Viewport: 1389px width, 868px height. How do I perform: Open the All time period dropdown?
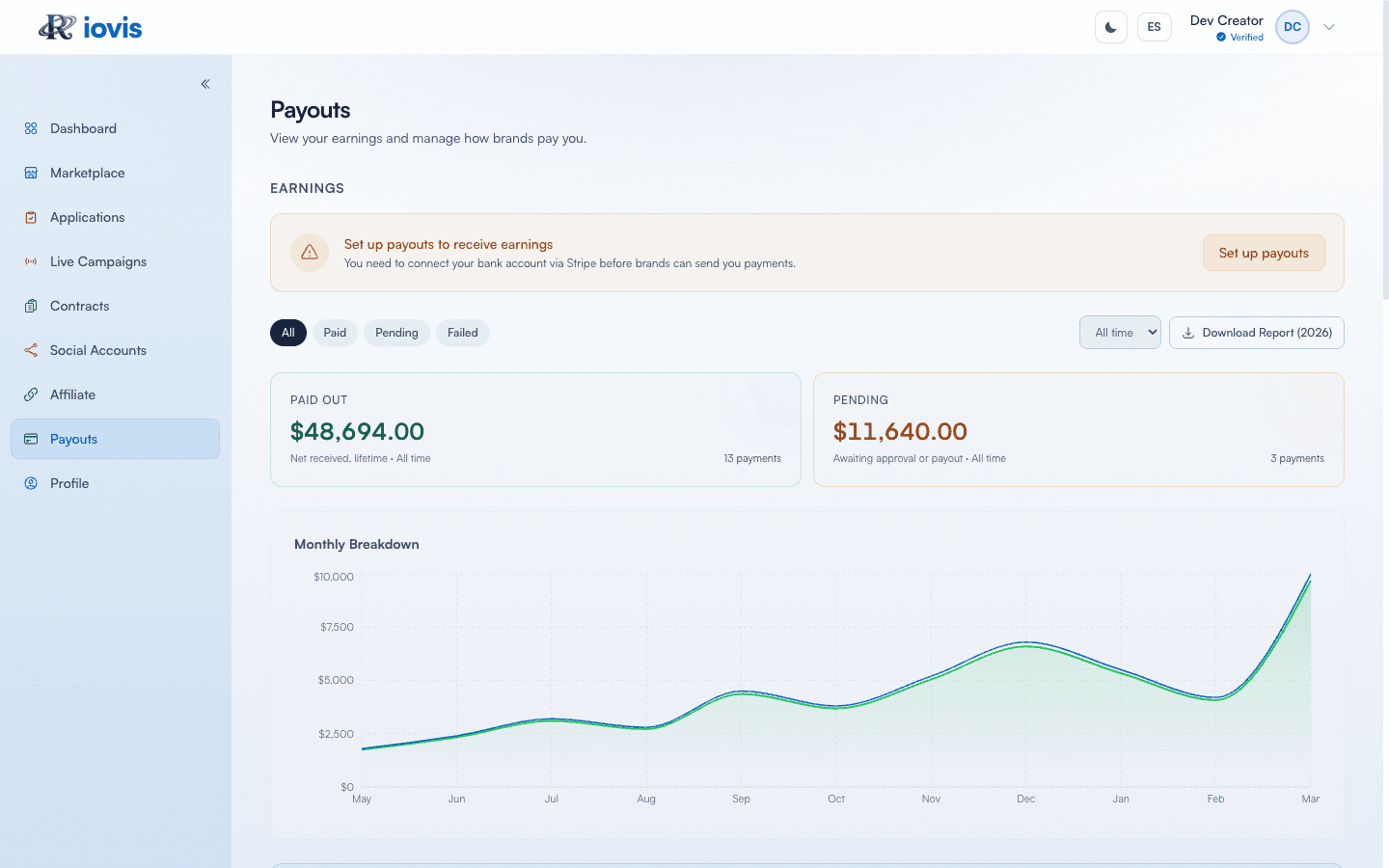(1120, 333)
